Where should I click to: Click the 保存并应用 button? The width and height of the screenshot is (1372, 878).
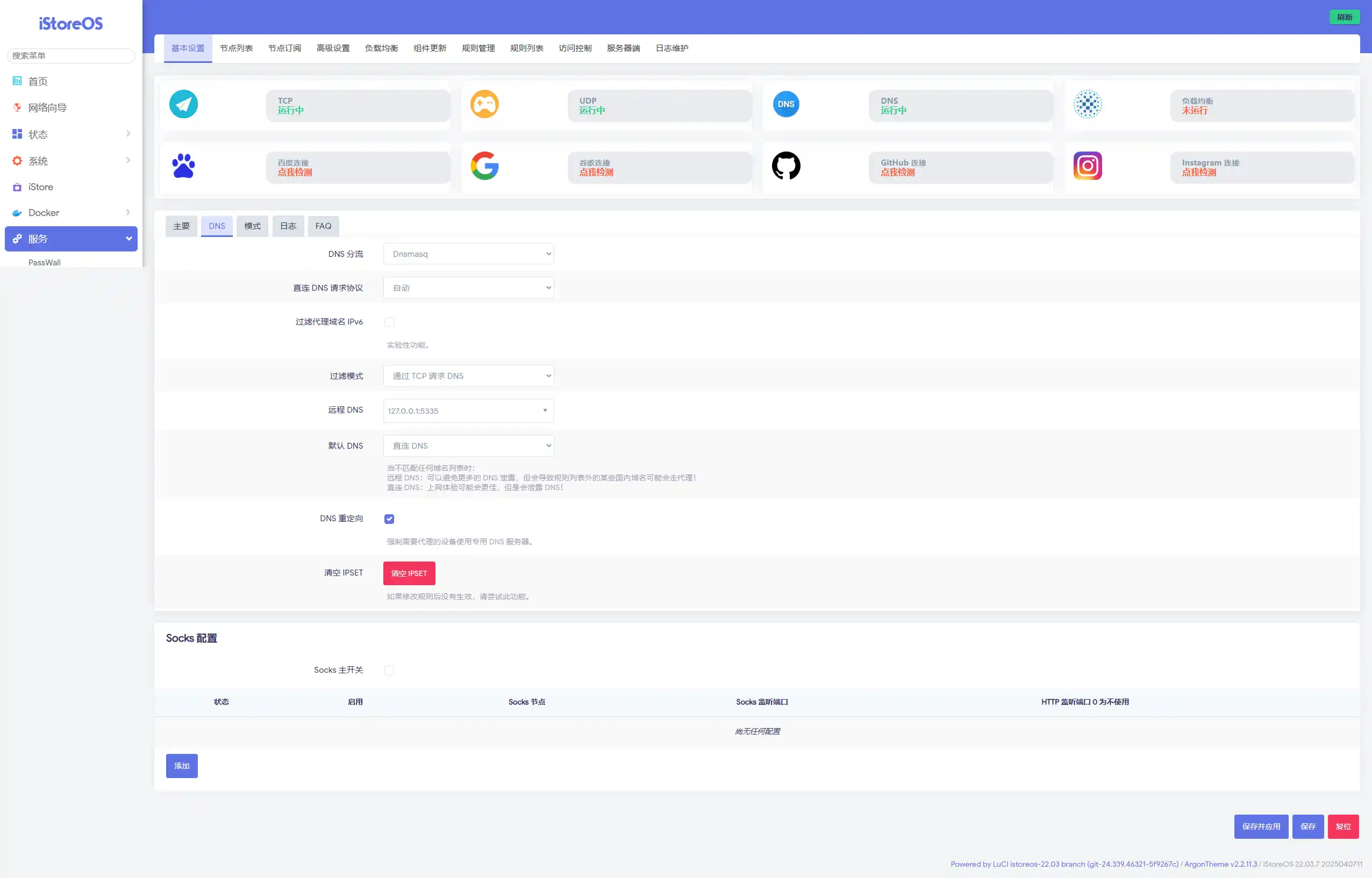pyautogui.click(x=1261, y=827)
